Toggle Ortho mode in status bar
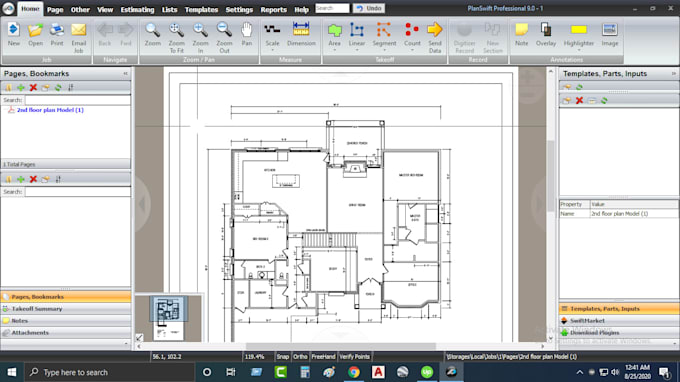This screenshot has height=382, width=680. (300, 356)
